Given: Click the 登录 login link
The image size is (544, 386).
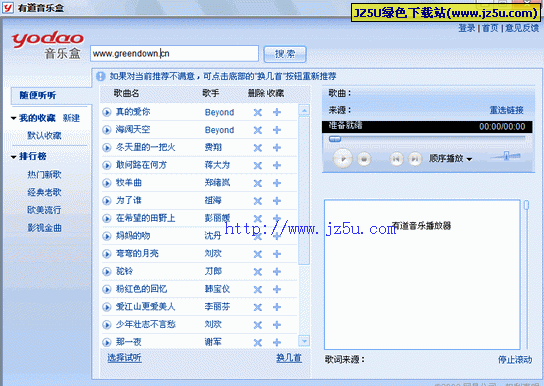Looking at the screenshot, I should (x=467, y=28).
